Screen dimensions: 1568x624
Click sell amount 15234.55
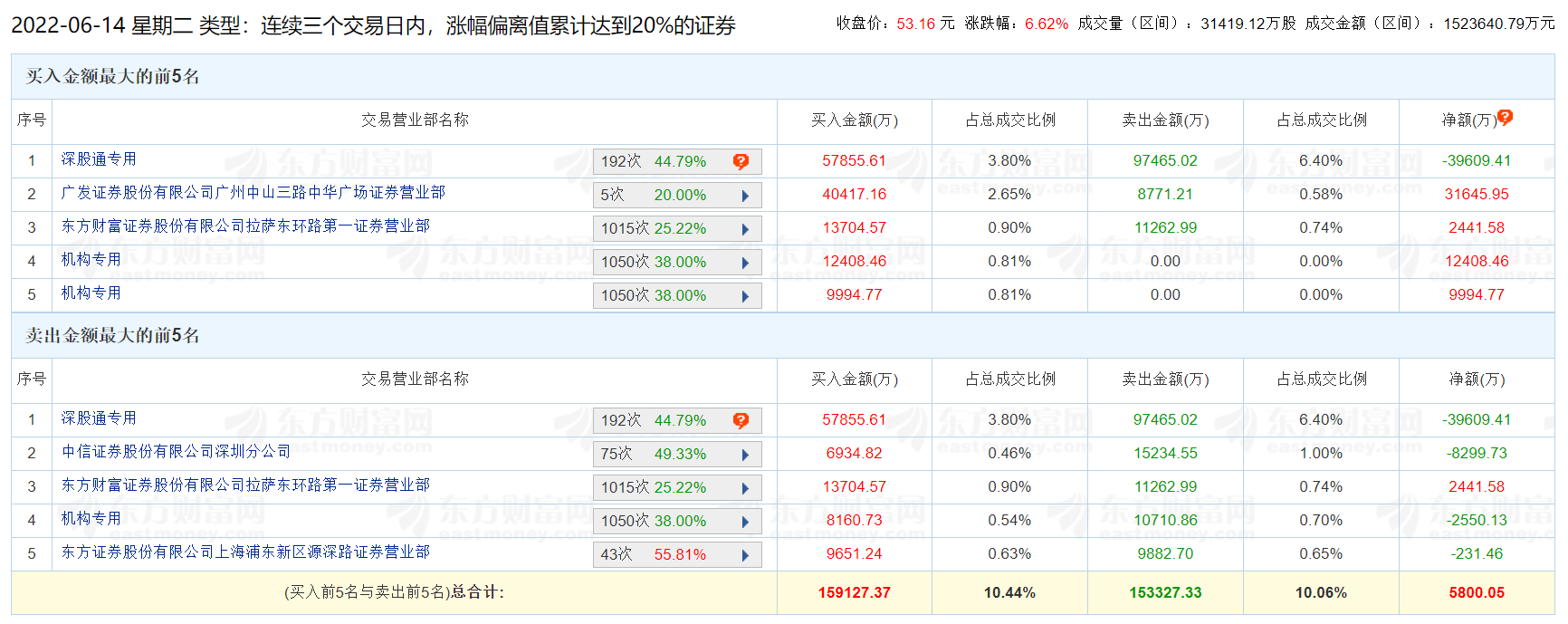point(1165,454)
